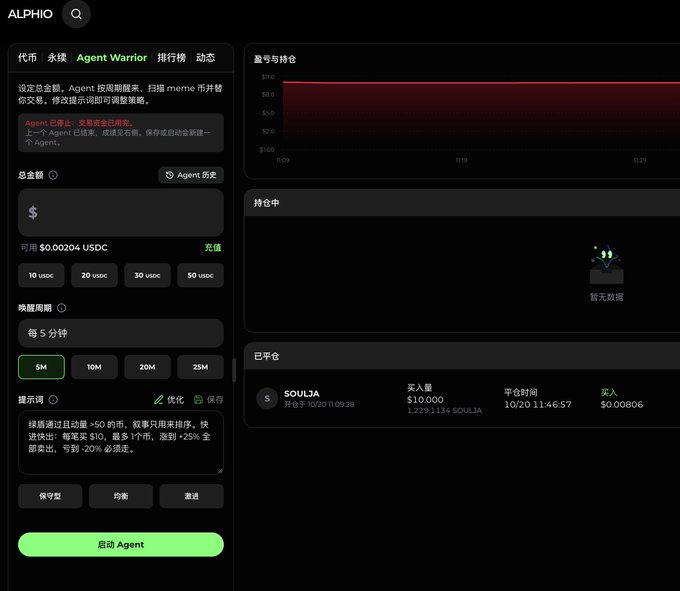Choose the 10 USDC preset amount
The height and width of the screenshot is (591, 680).
41,275
